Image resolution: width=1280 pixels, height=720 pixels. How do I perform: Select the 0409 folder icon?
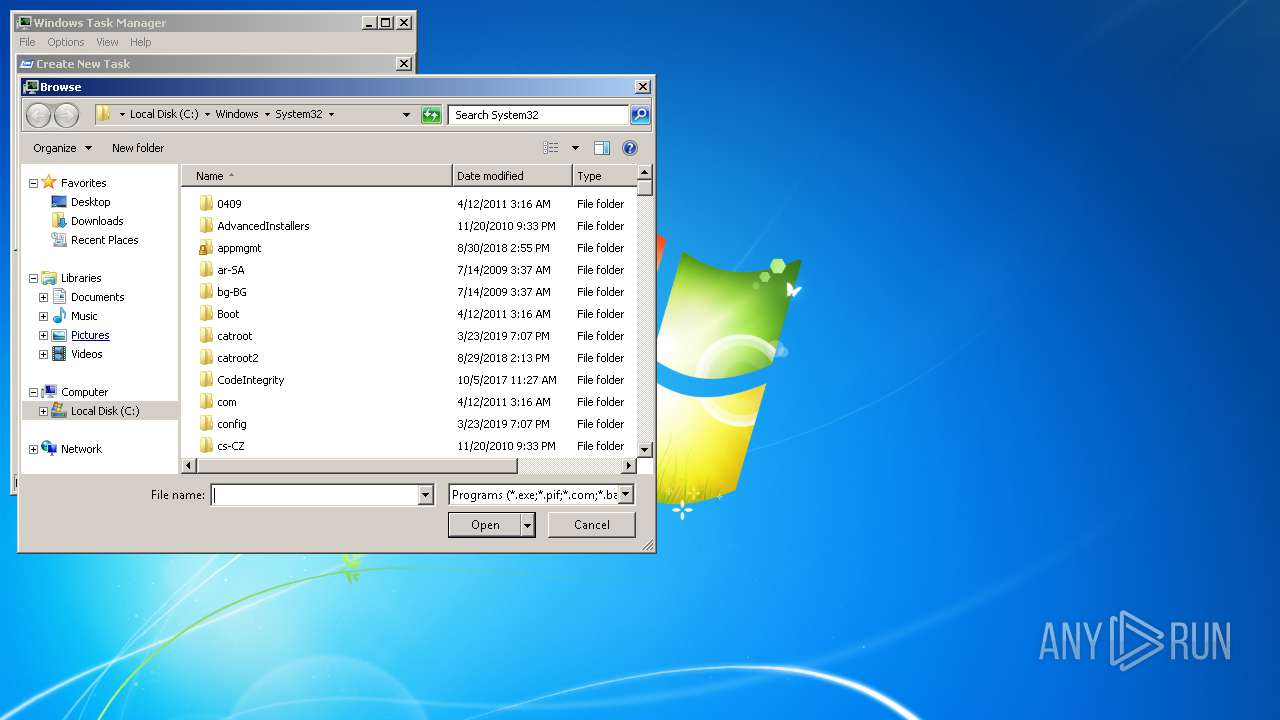pyautogui.click(x=206, y=204)
